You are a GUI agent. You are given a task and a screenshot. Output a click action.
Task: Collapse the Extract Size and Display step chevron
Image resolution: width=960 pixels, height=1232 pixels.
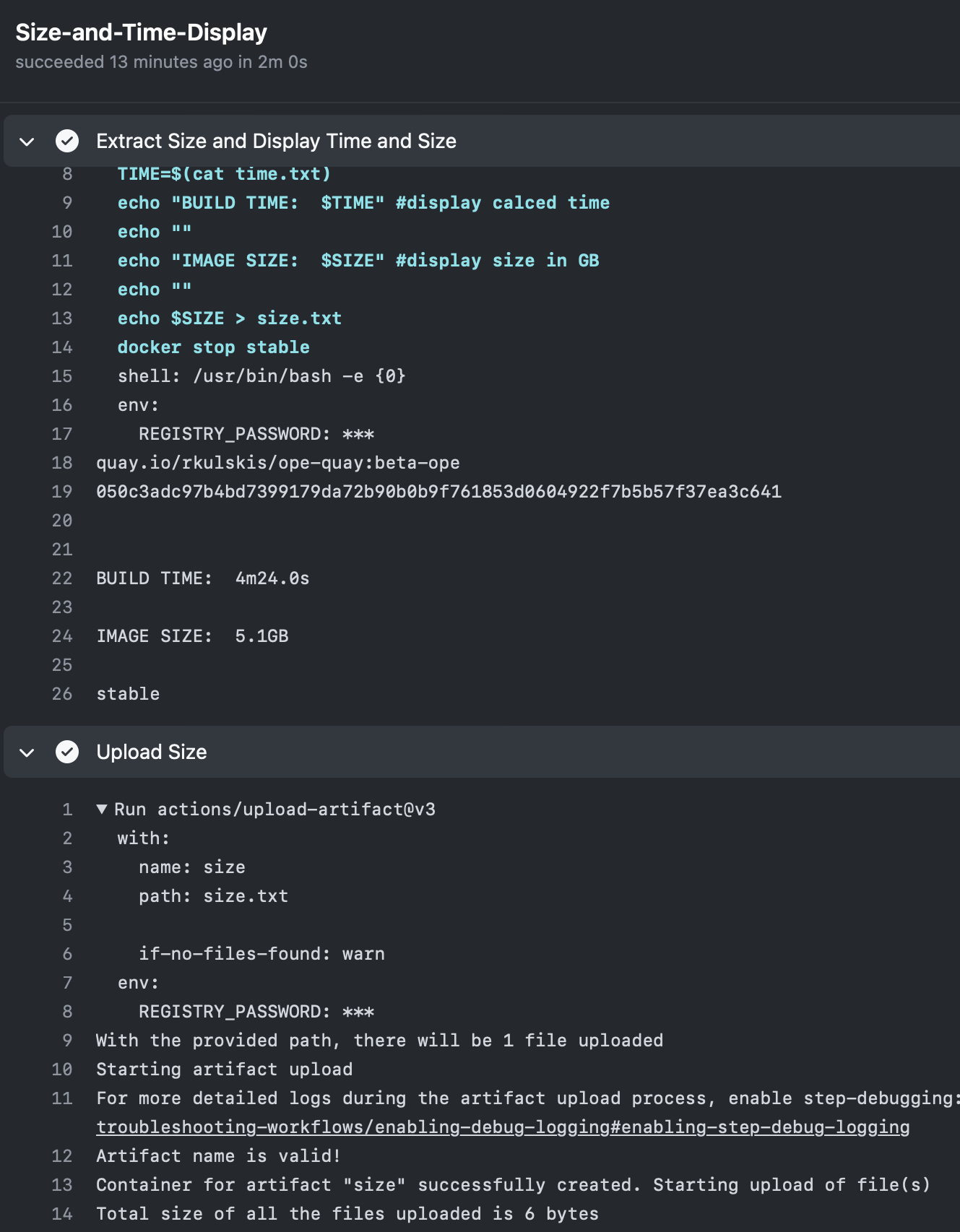click(x=27, y=142)
